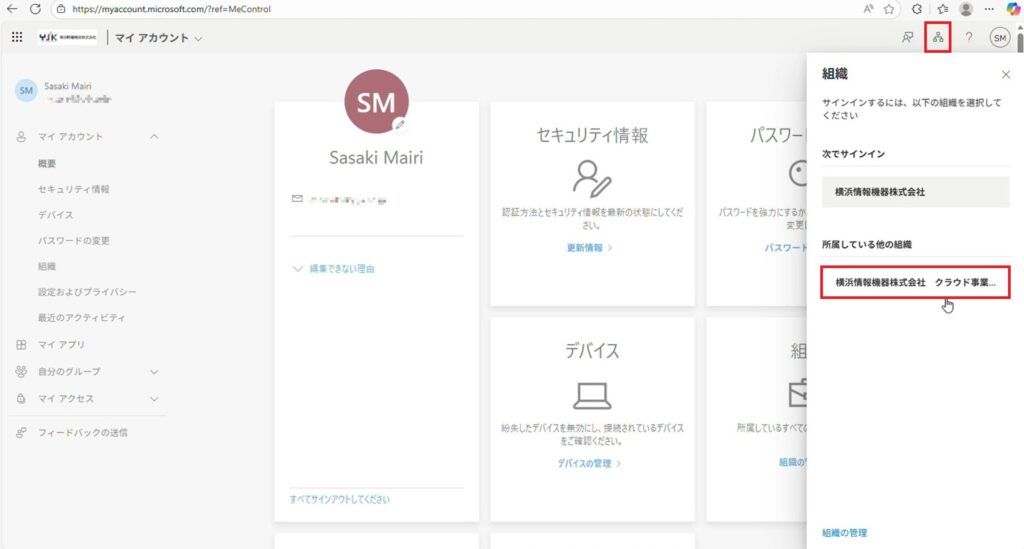Click the organization switcher icon in header

click(937, 38)
